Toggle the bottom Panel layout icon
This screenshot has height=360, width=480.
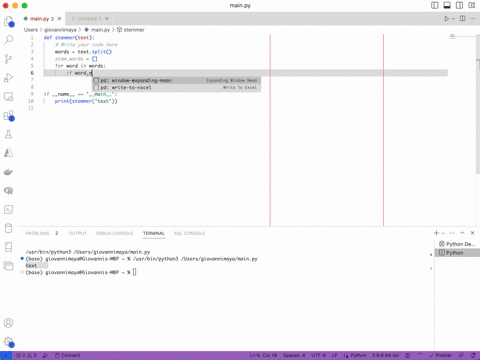coord(447,5)
